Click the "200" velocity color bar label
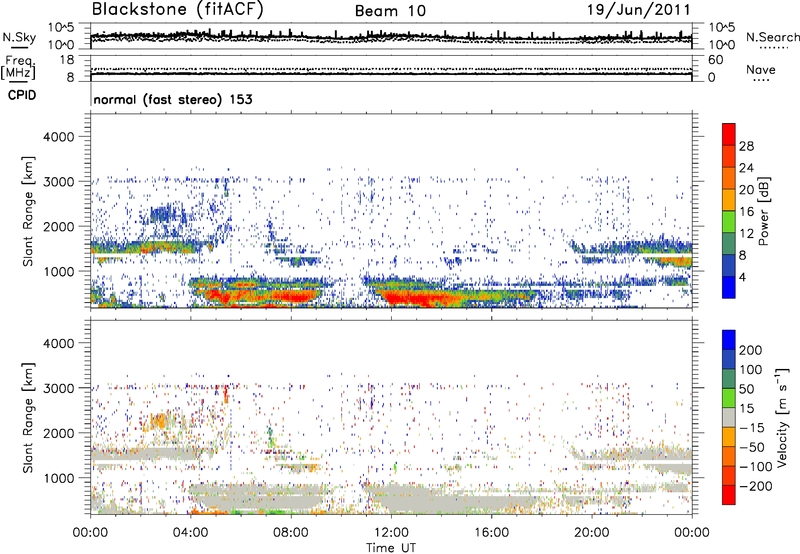Screen dimensions: 800x554 click(751, 350)
